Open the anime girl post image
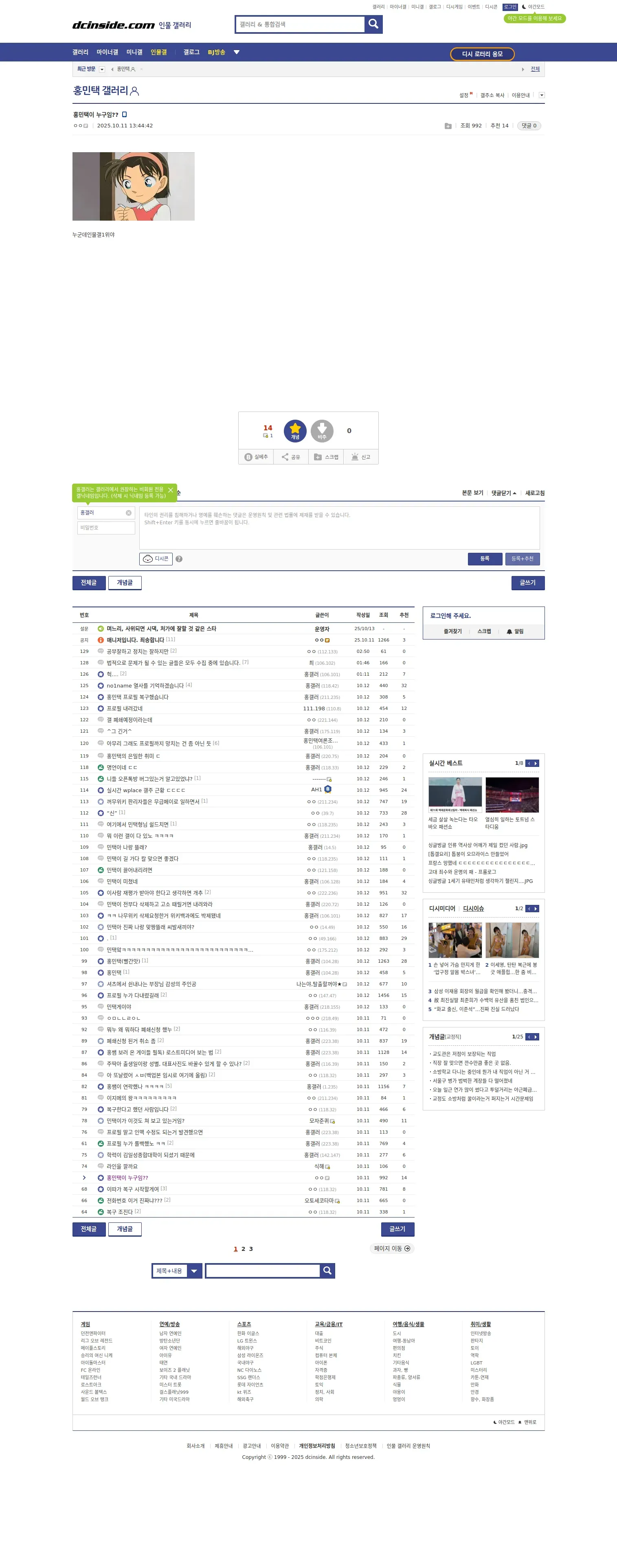 coord(134,186)
